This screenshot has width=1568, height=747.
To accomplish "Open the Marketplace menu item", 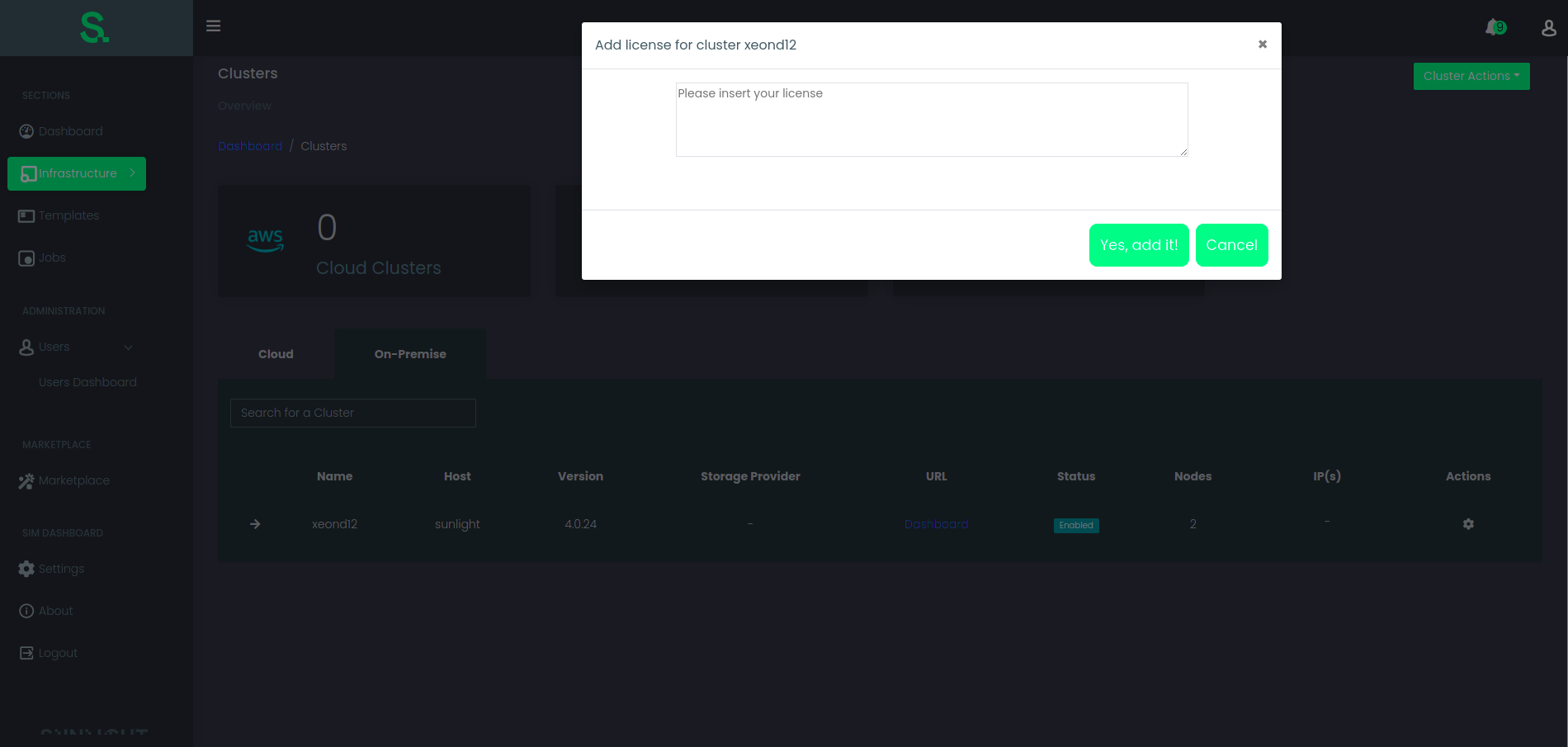I will click(73, 480).
